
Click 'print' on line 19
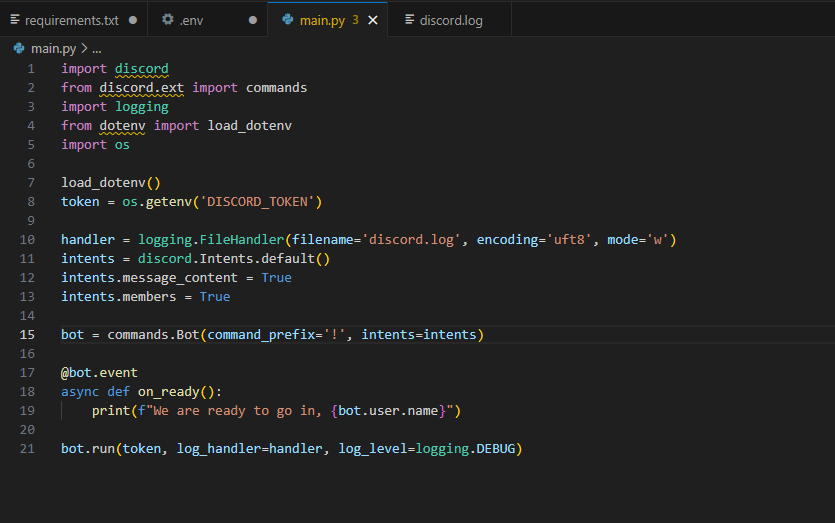point(111,411)
